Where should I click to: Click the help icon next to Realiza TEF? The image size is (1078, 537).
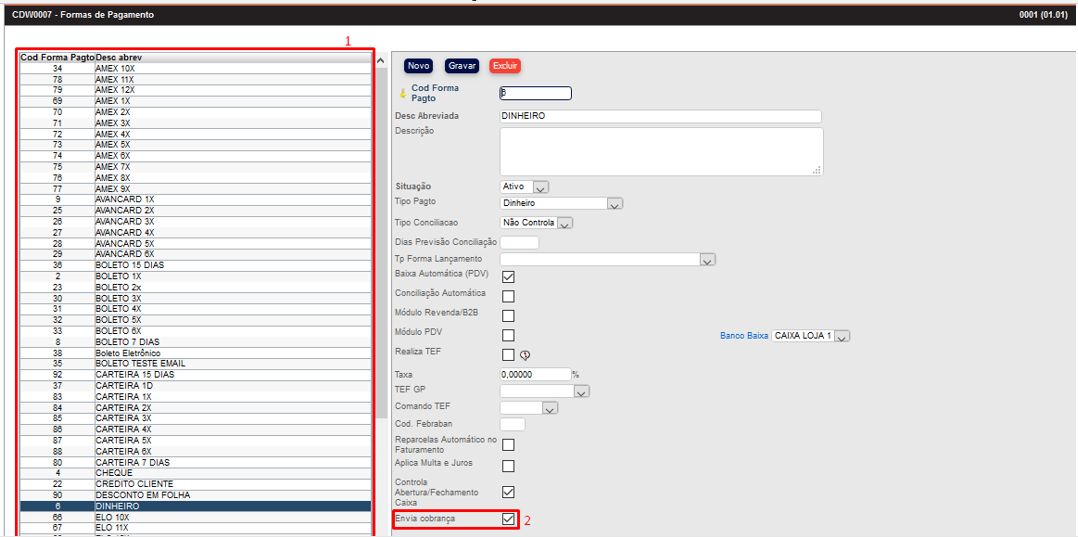click(524, 355)
